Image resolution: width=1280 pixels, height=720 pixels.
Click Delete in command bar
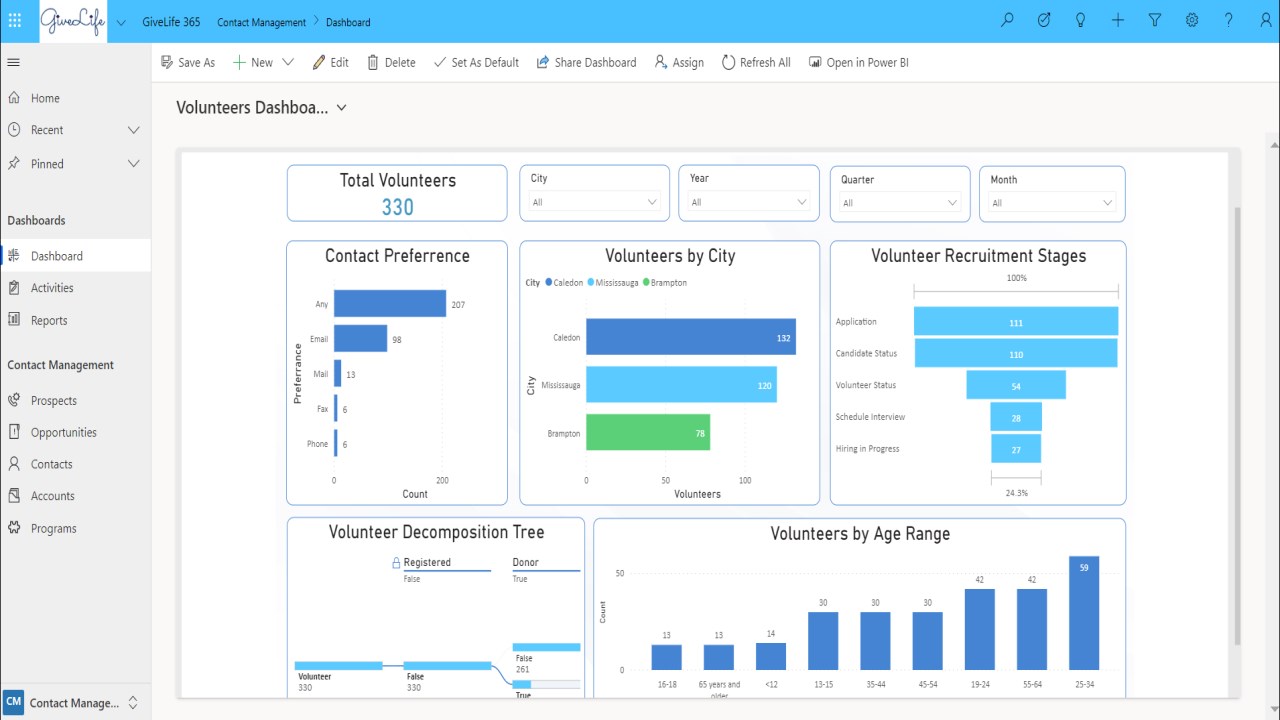click(391, 62)
